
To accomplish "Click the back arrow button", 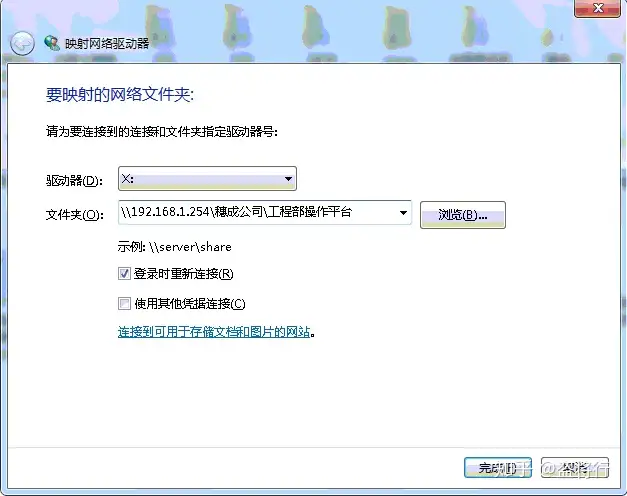I will pyautogui.click(x=22, y=43).
